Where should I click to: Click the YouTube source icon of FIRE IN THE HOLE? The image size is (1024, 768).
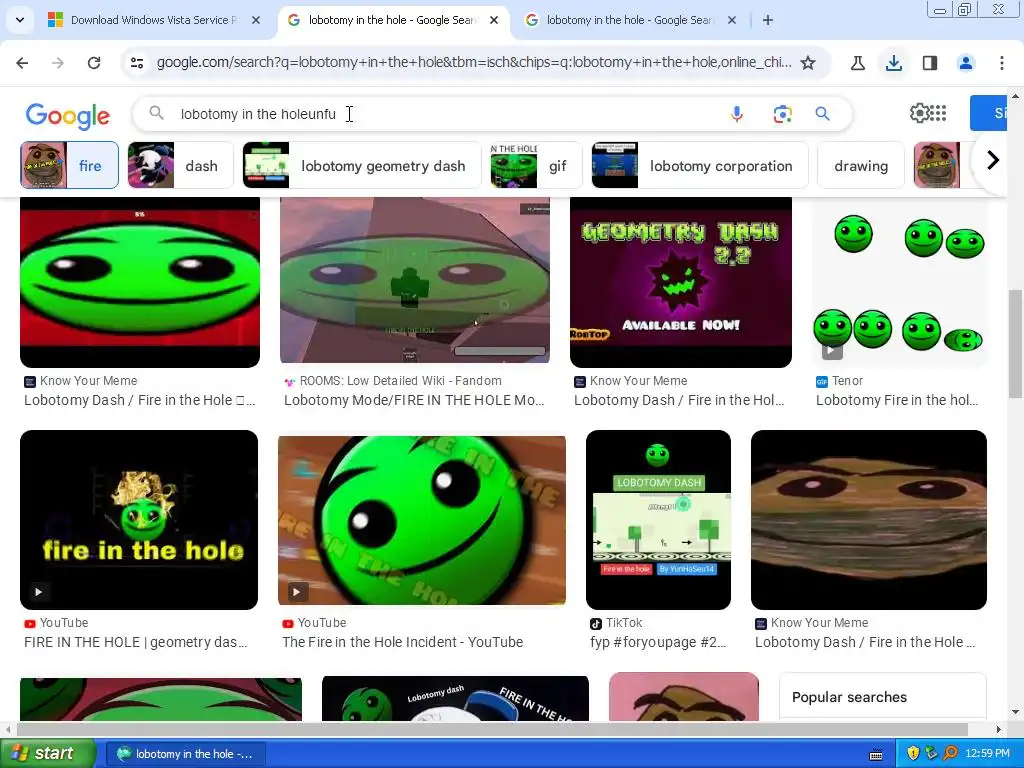[x=30, y=624]
